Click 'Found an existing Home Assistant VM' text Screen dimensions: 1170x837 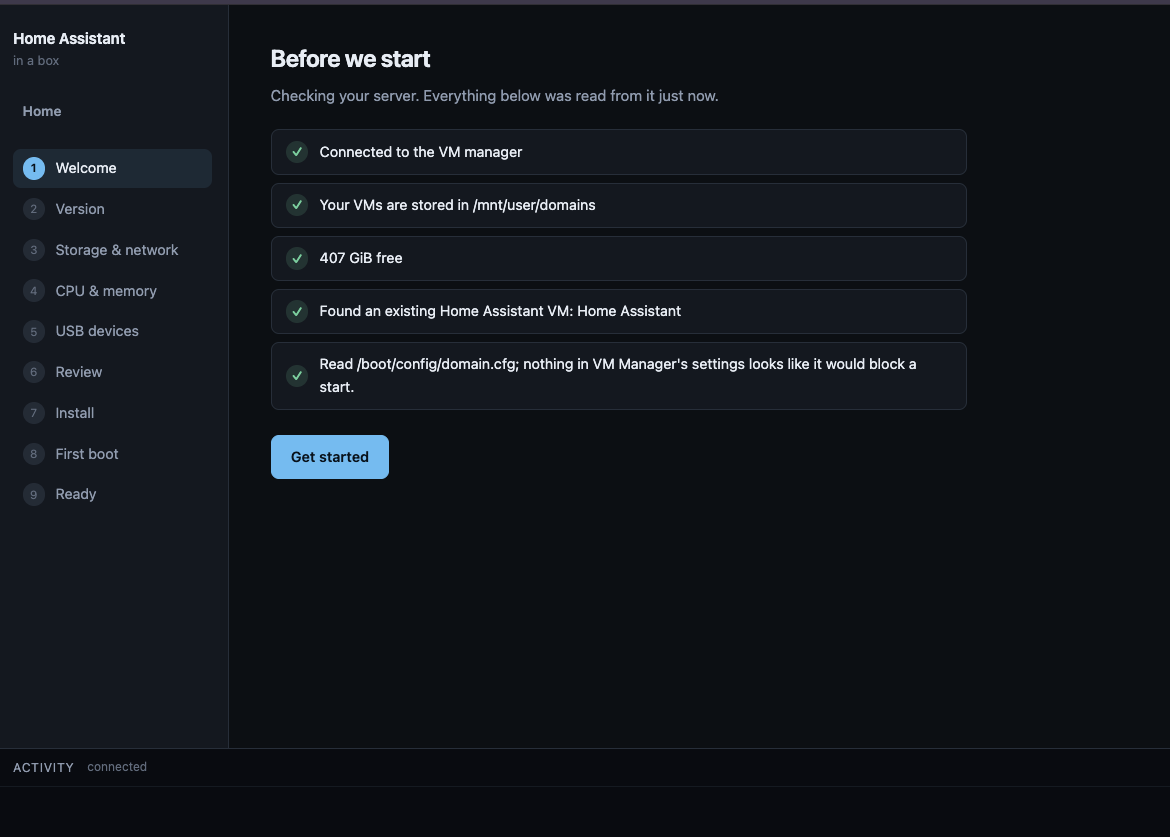click(500, 311)
